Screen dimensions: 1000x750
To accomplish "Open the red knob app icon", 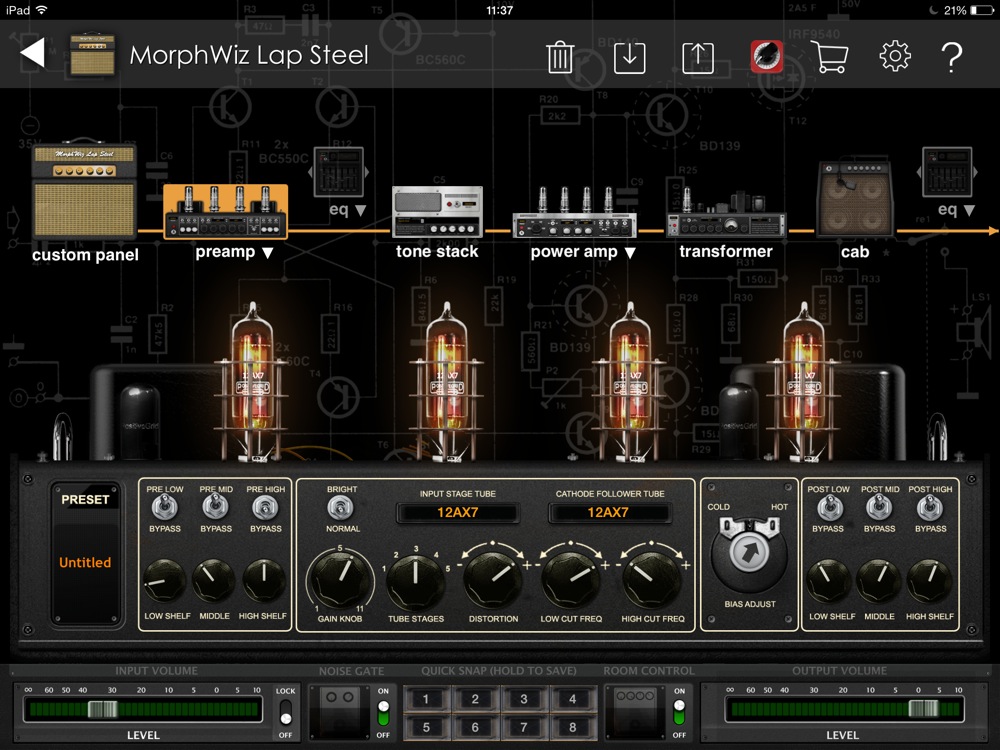I will 767,57.
